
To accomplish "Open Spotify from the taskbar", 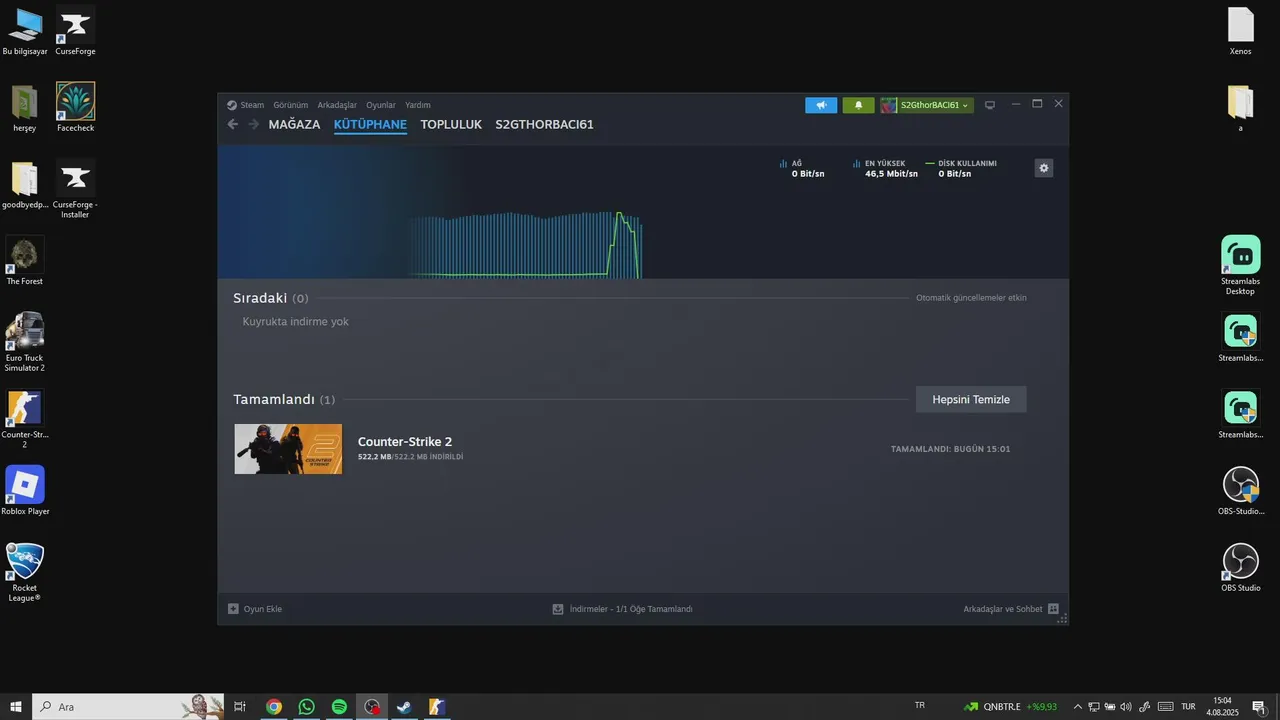I will (339, 706).
